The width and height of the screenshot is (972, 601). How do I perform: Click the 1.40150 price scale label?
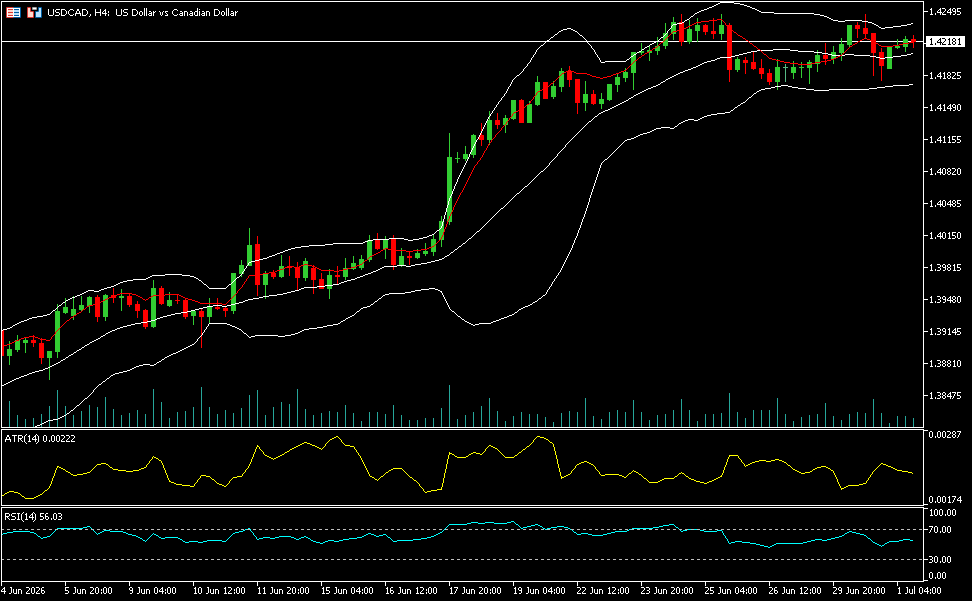coord(945,235)
